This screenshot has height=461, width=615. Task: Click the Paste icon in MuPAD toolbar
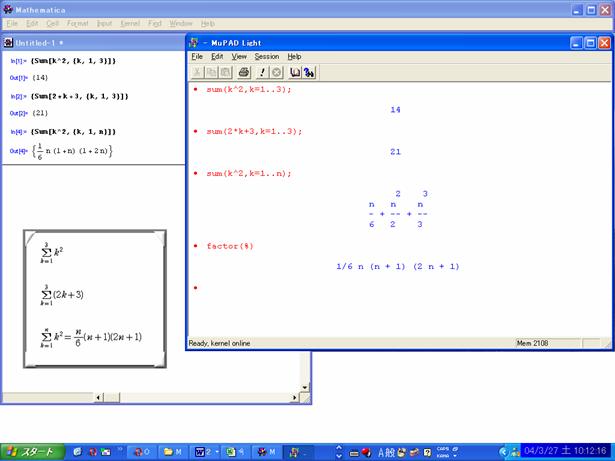pyautogui.click(x=223, y=73)
